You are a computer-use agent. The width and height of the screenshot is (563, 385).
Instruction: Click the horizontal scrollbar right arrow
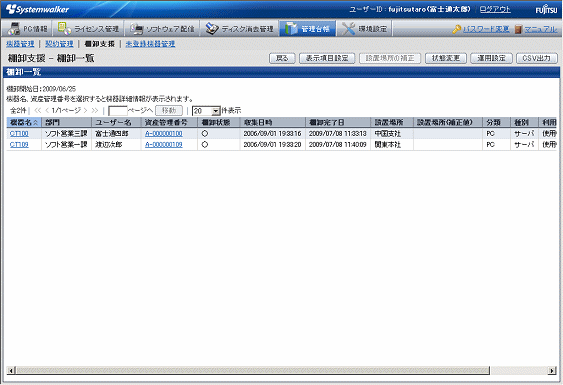(552, 370)
